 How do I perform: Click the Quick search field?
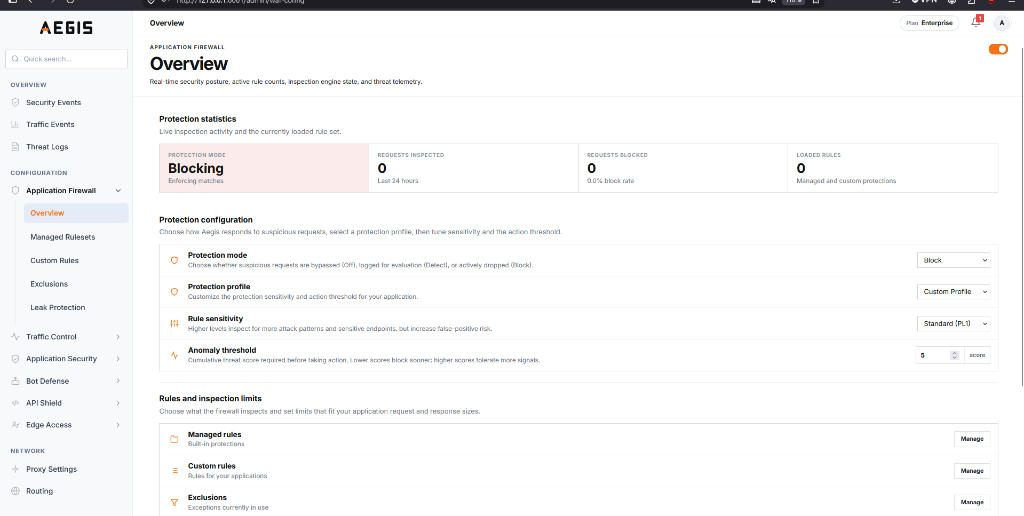click(x=66, y=59)
